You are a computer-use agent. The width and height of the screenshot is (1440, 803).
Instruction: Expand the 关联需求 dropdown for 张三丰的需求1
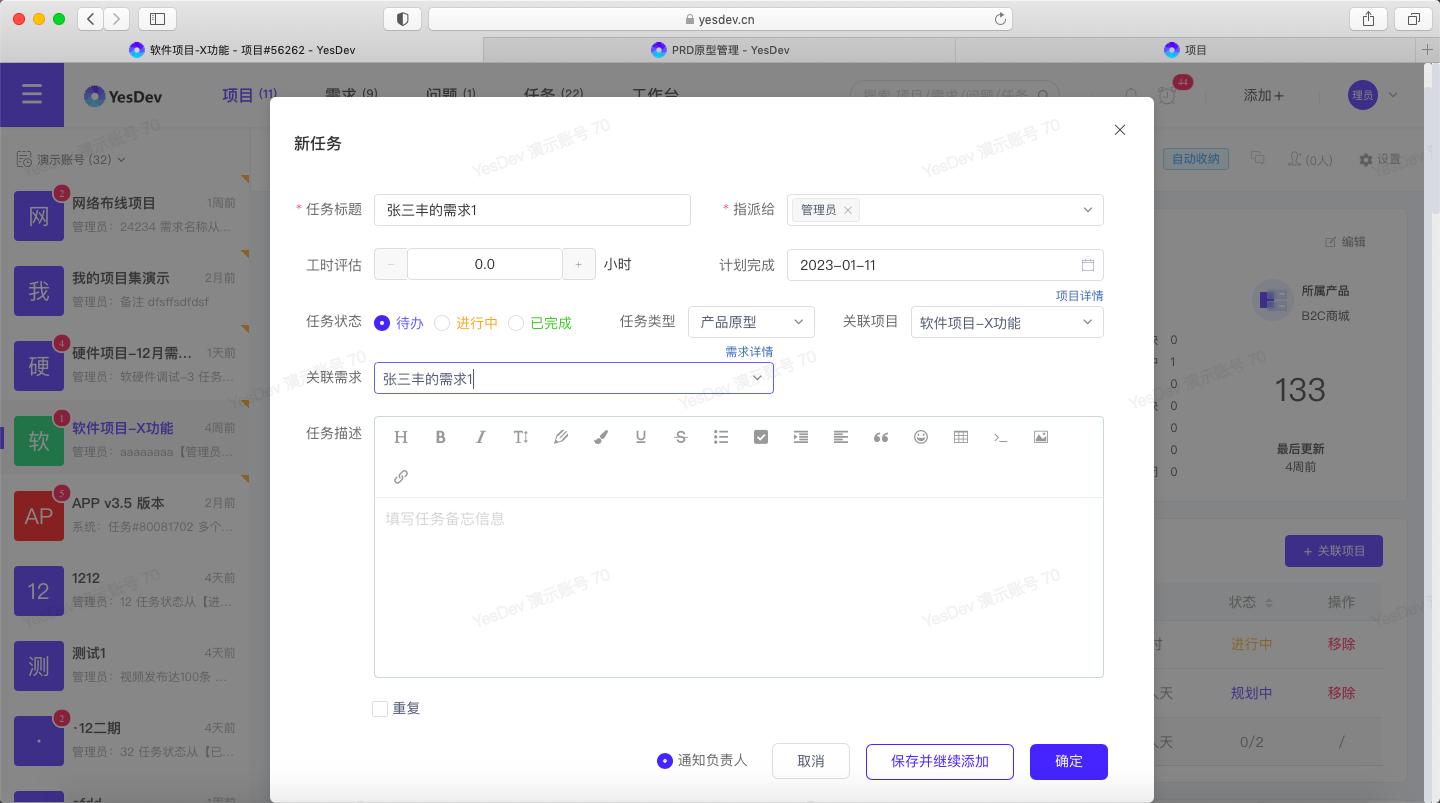point(758,378)
